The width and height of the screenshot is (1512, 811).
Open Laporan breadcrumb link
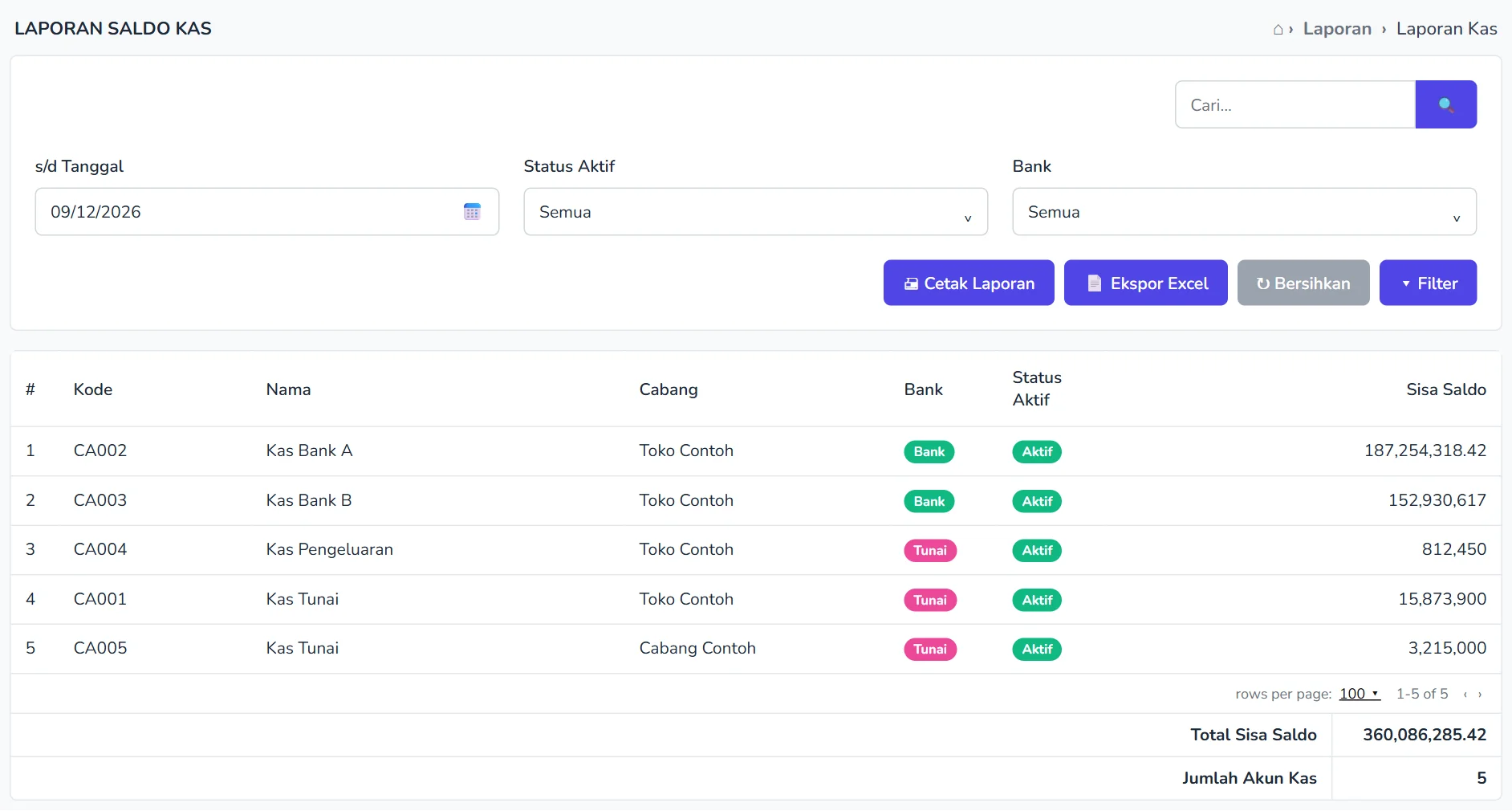pos(1337,29)
